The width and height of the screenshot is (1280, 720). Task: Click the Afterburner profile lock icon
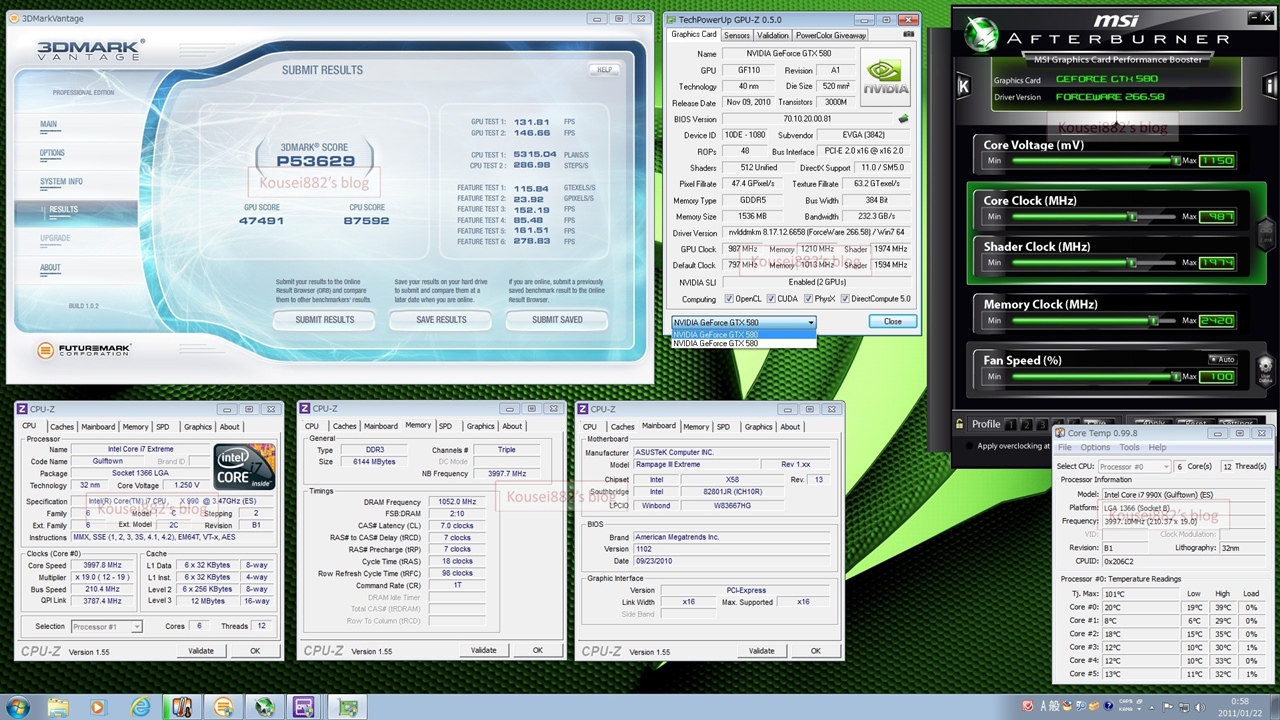[960, 424]
